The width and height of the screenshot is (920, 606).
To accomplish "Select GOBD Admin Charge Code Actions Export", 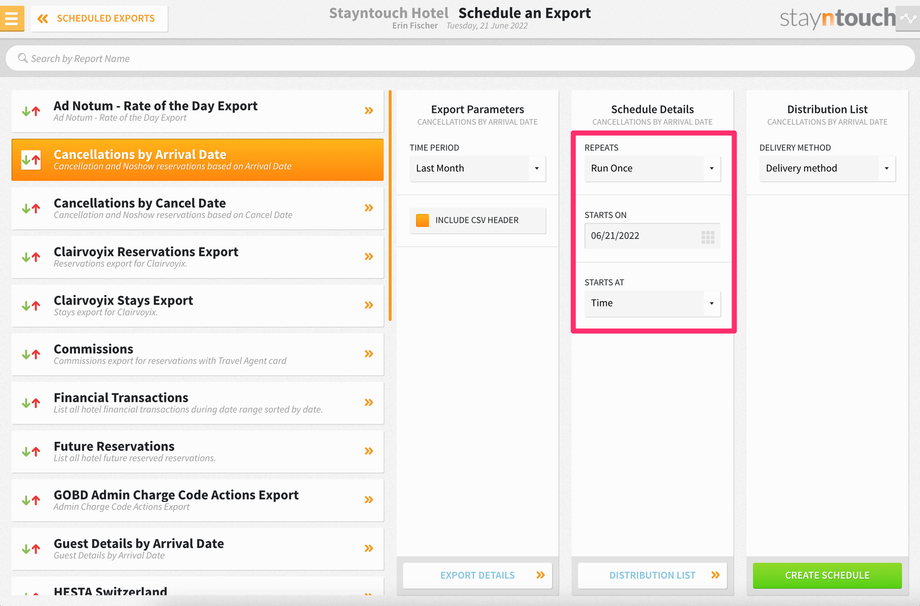I will coord(197,500).
